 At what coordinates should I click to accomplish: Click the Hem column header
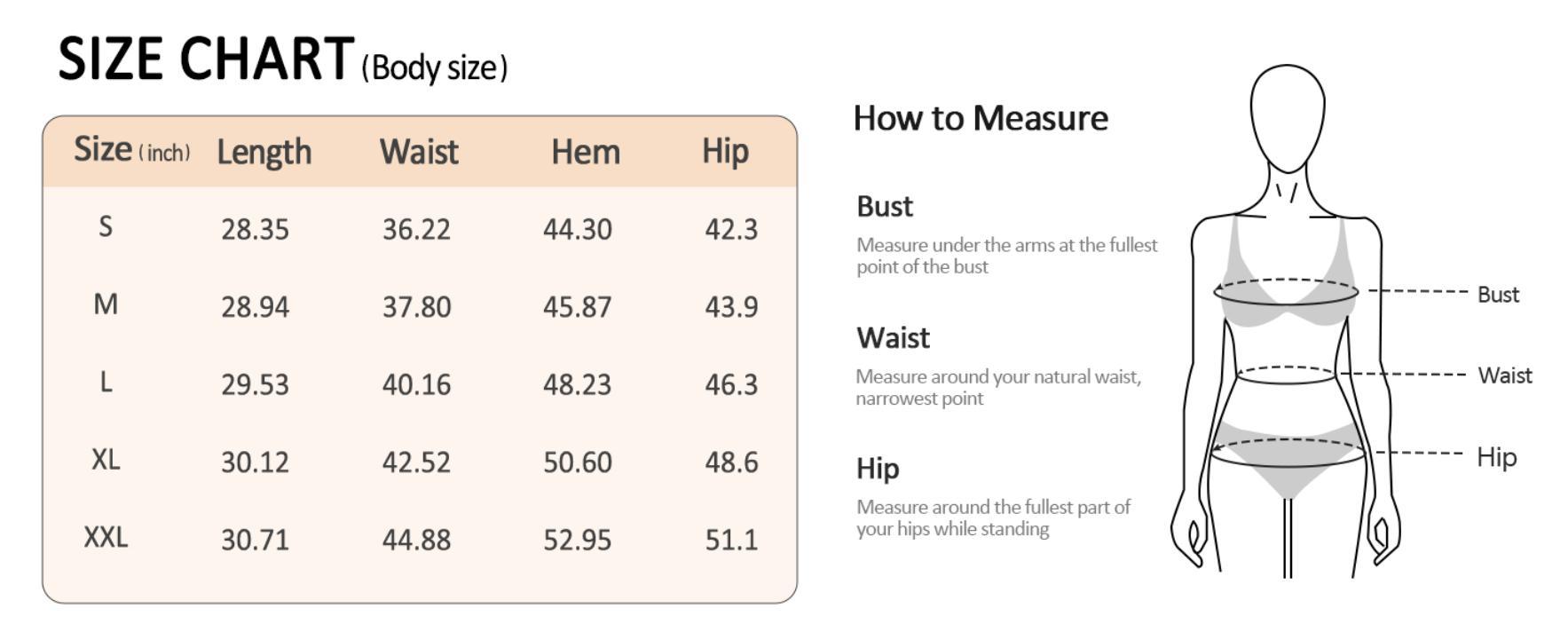coord(586,152)
